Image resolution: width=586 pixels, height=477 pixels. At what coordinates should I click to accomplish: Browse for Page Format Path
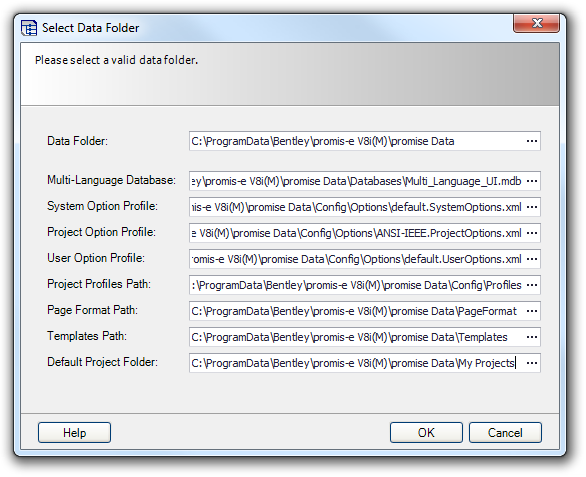[531, 311]
